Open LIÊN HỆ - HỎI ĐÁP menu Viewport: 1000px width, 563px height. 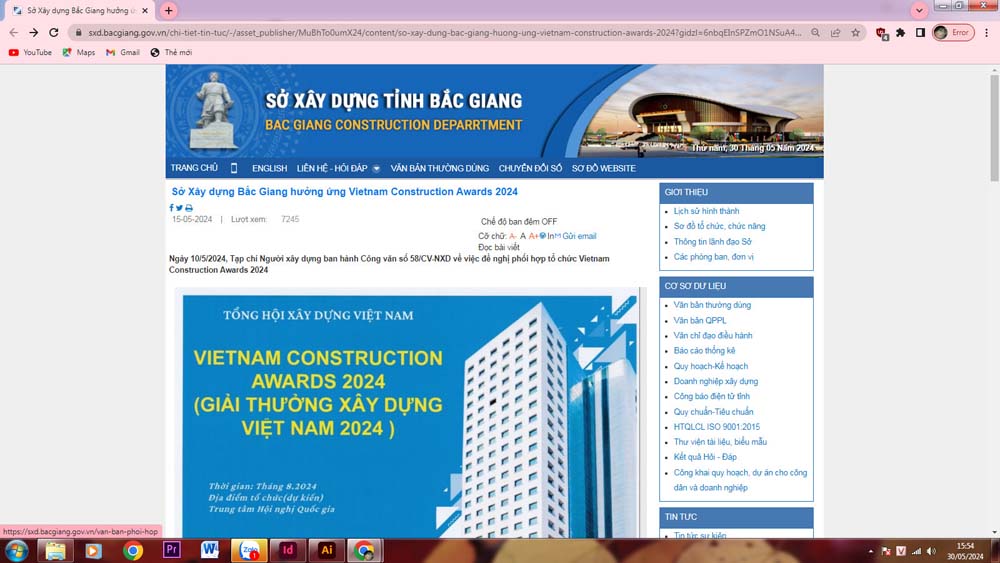[x=332, y=168]
